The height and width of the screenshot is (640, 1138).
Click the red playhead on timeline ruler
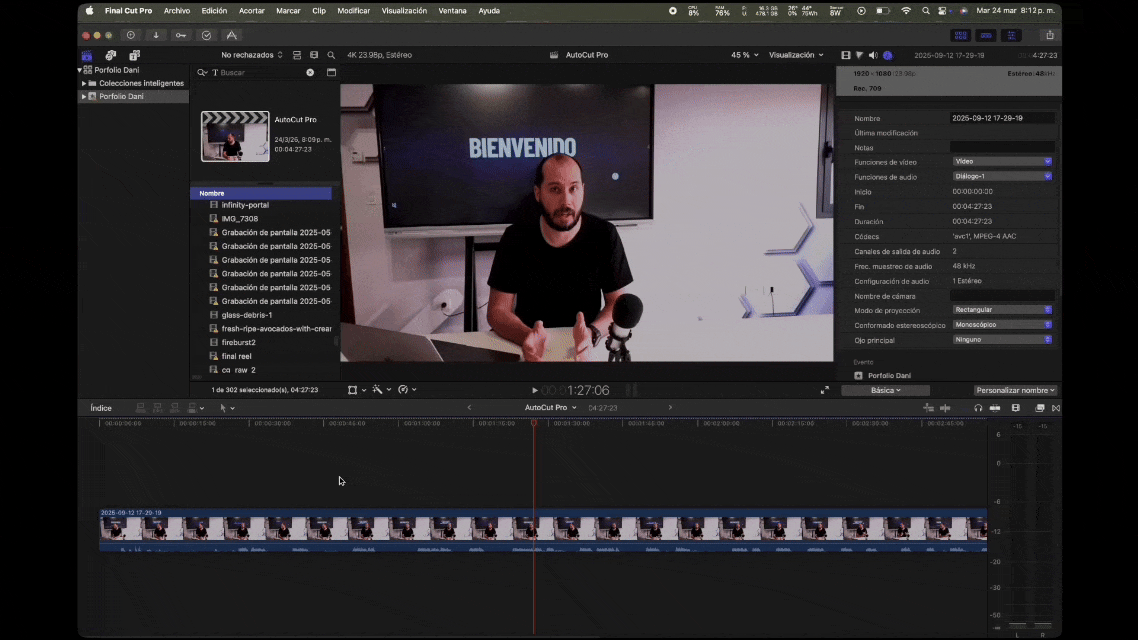[x=533, y=423]
